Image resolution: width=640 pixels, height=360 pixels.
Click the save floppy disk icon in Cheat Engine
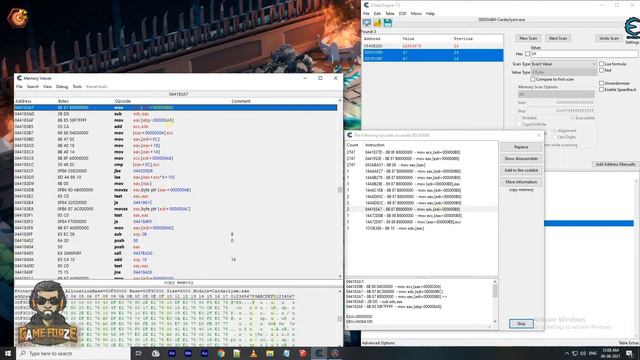click(387, 23)
